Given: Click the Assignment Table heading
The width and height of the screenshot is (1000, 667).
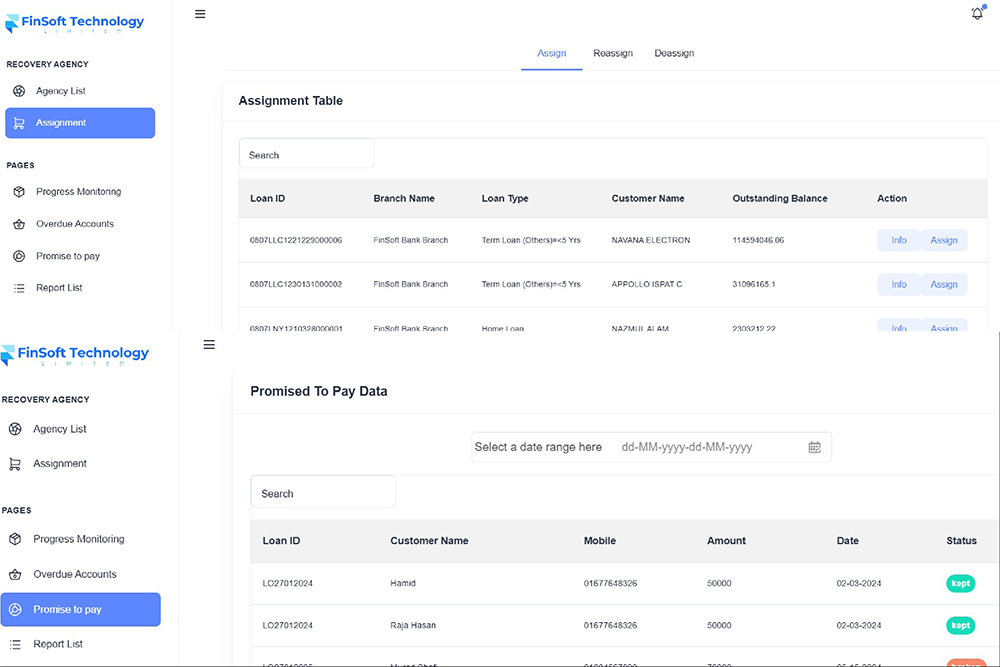Looking at the screenshot, I should (x=291, y=101).
